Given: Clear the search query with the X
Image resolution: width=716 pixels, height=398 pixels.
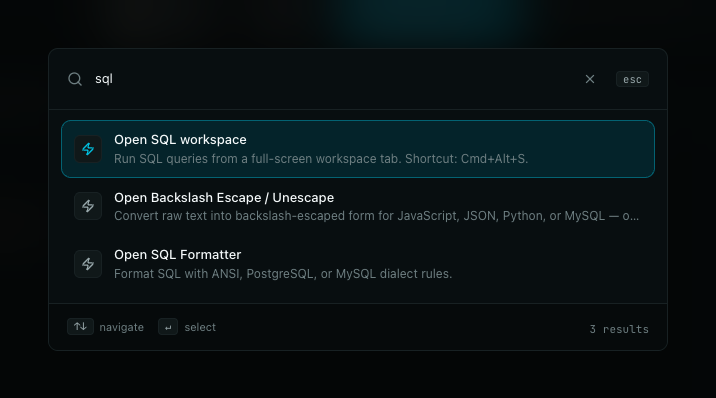Looking at the screenshot, I should [590, 79].
